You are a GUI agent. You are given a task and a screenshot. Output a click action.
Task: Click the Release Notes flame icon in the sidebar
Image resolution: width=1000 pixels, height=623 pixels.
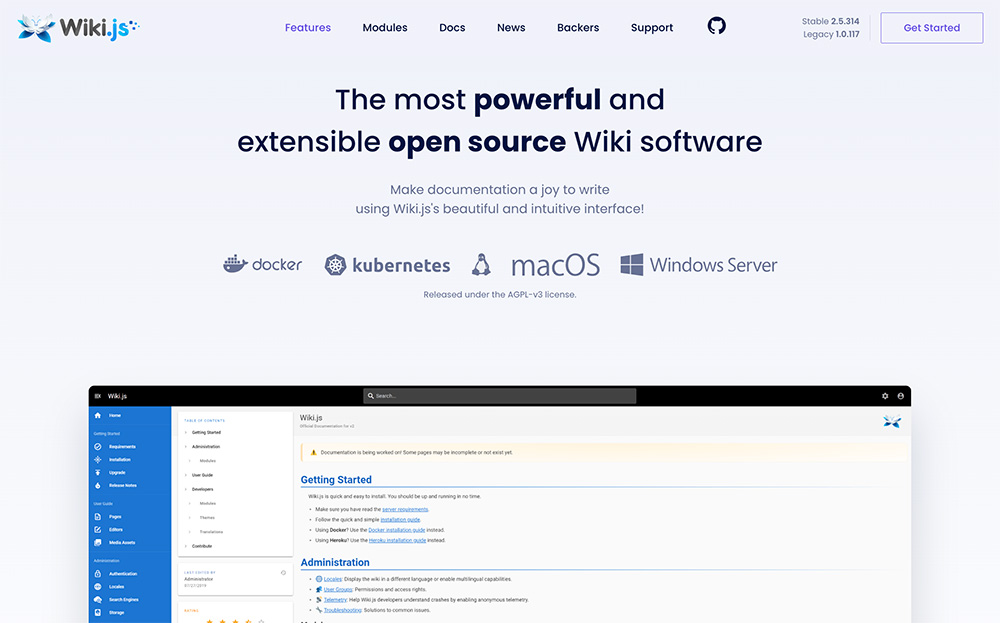tap(98, 485)
